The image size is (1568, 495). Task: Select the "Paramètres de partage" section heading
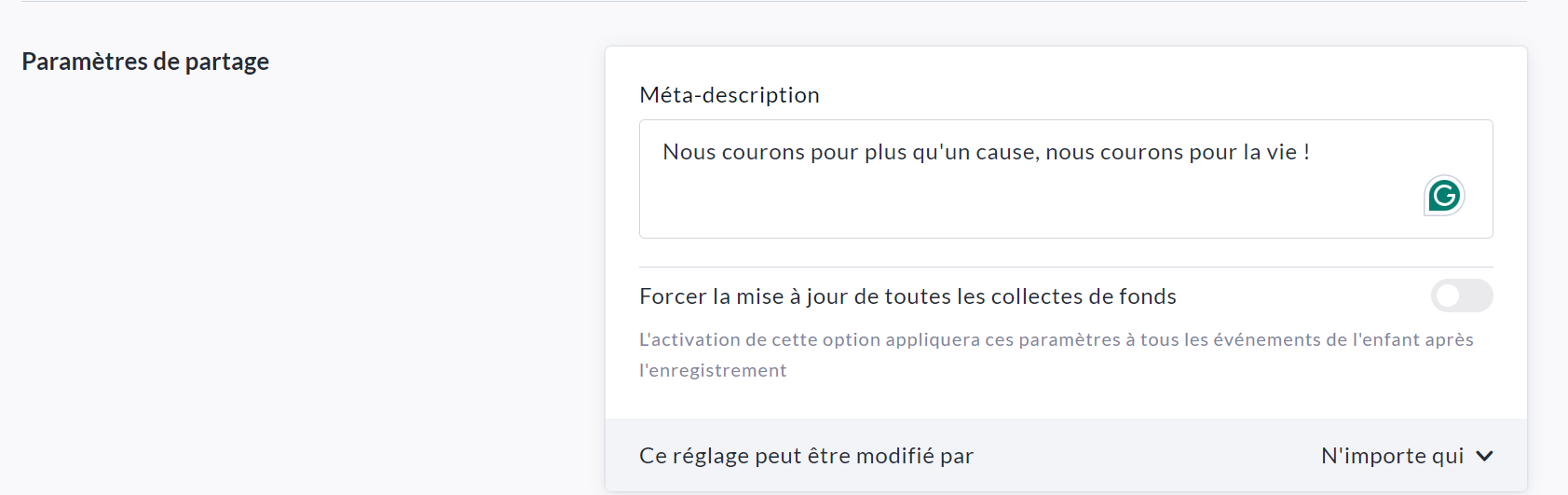point(145,62)
